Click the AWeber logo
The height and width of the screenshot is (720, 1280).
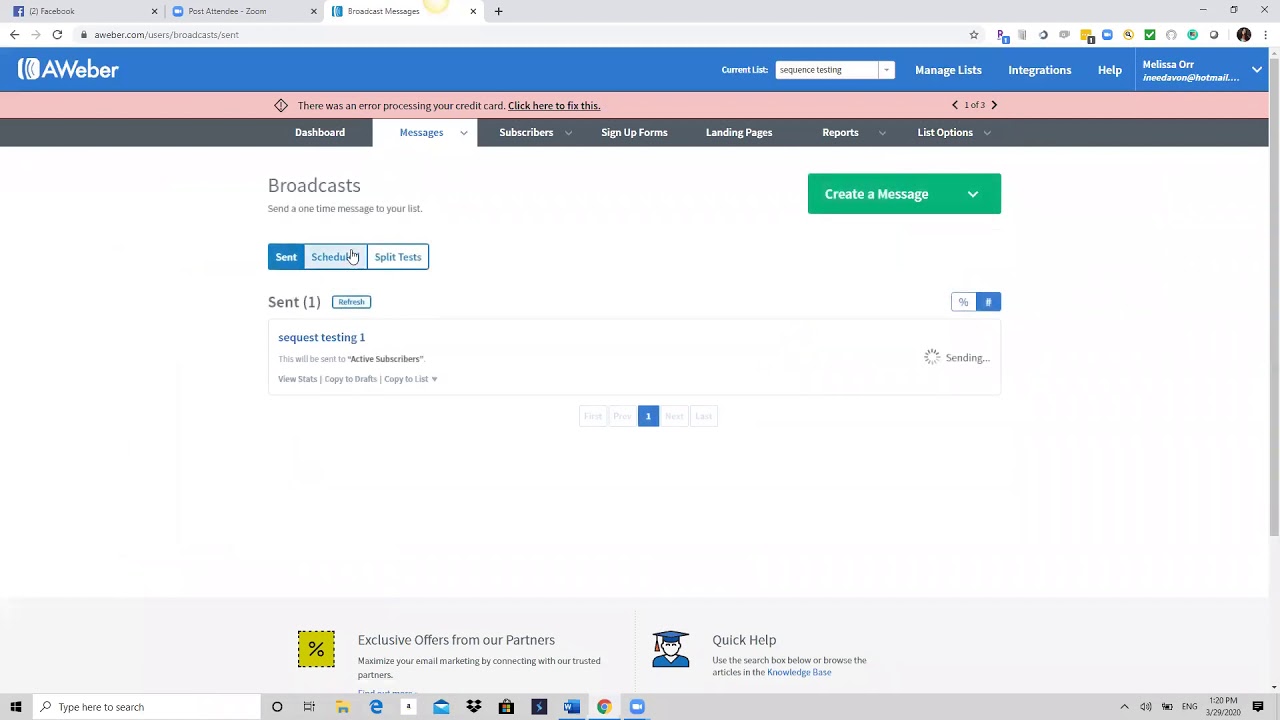[x=68, y=69]
